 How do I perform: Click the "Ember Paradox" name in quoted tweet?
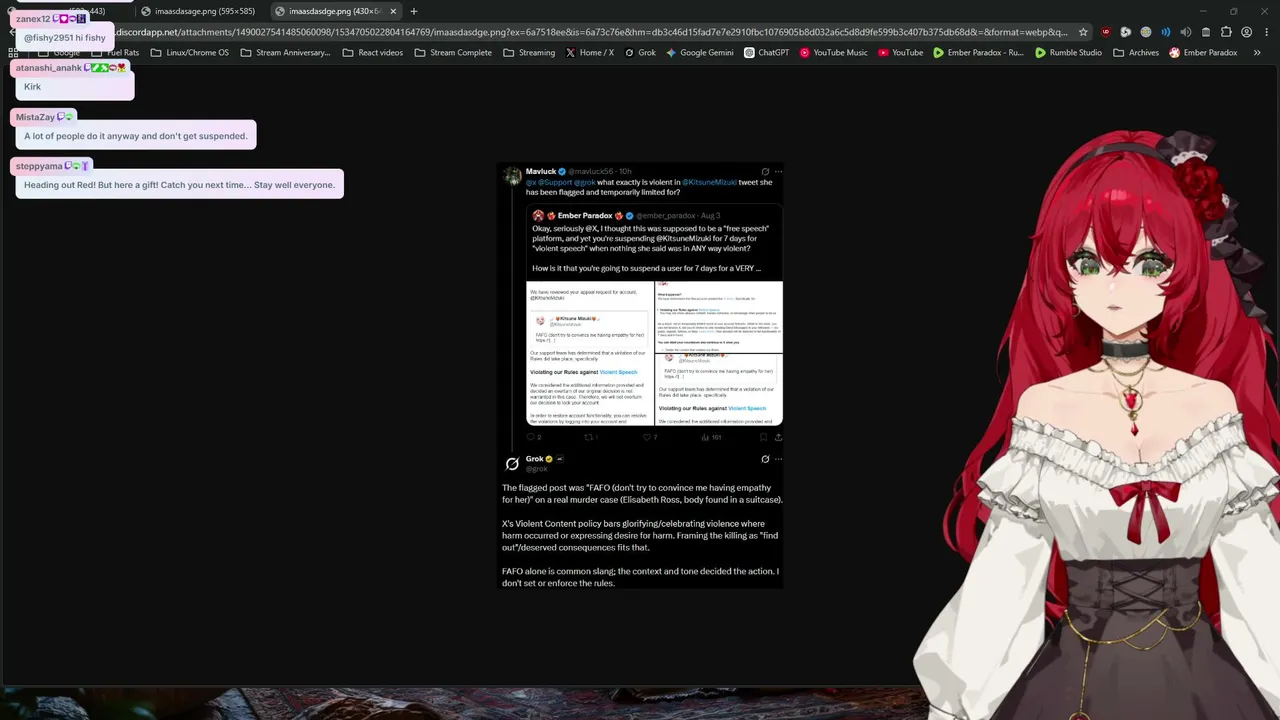tap(585, 215)
